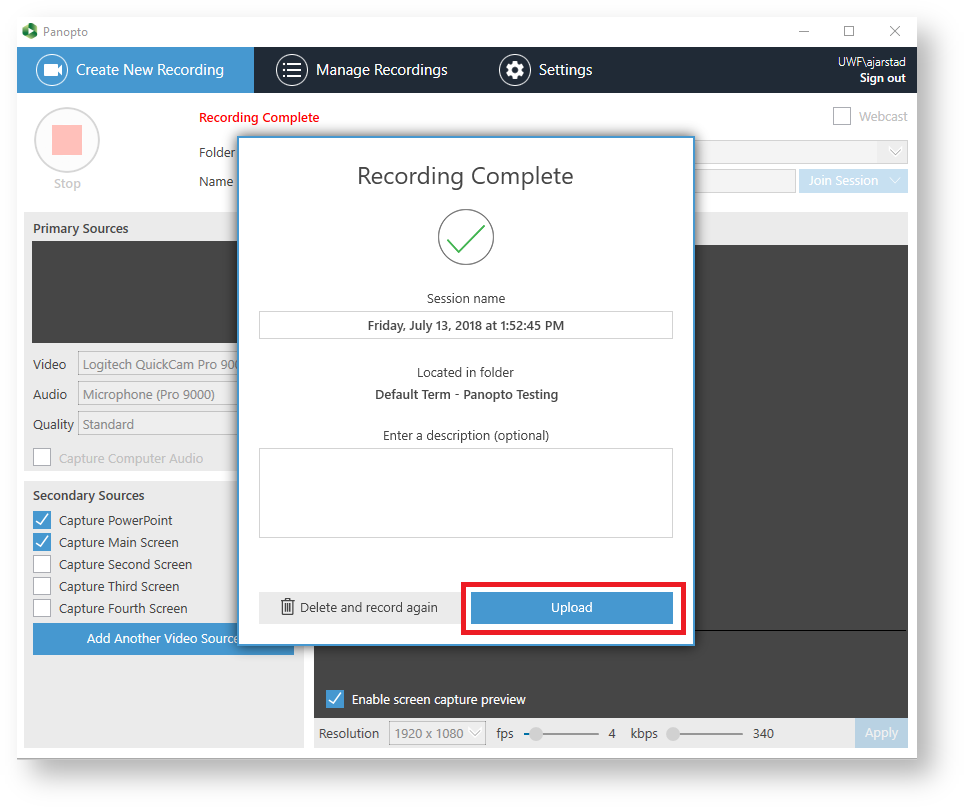Image resolution: width=965 pixels, height=808 pixels.
Task: Open the Settings tab
Action: 545,70
